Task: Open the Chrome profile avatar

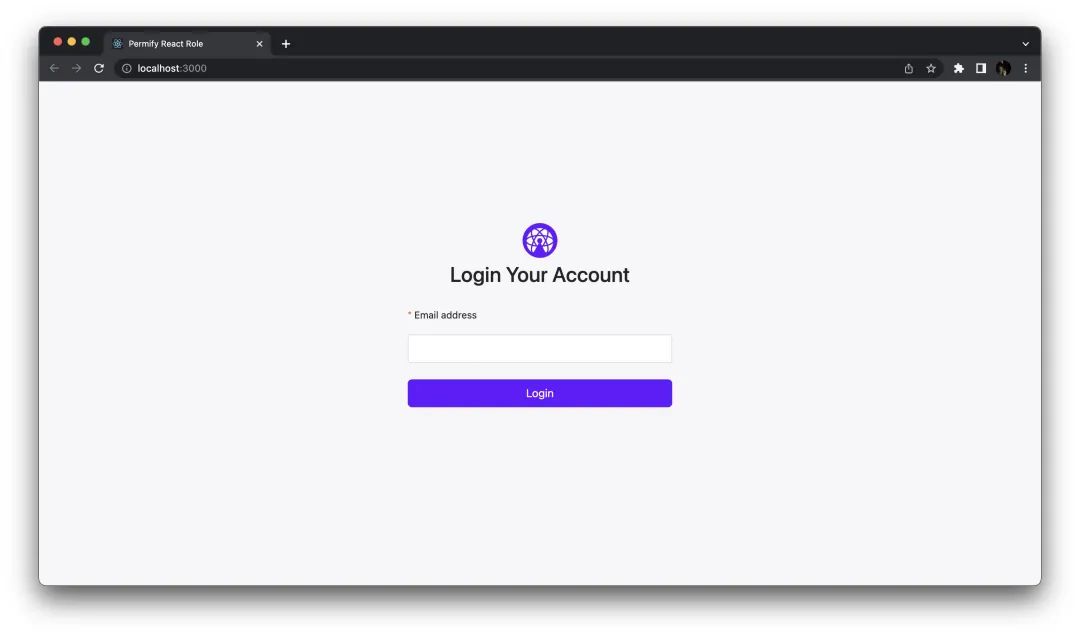Action: click(1004, 68)
